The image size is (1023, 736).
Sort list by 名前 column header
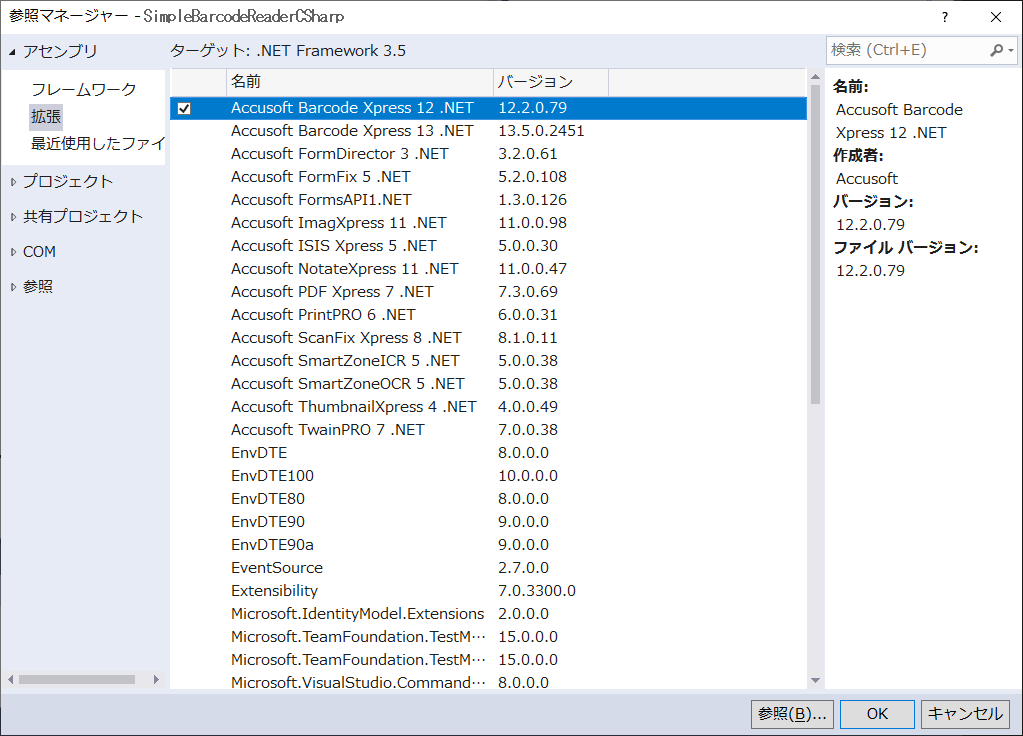pyautogui.click(x=359, y=82)
